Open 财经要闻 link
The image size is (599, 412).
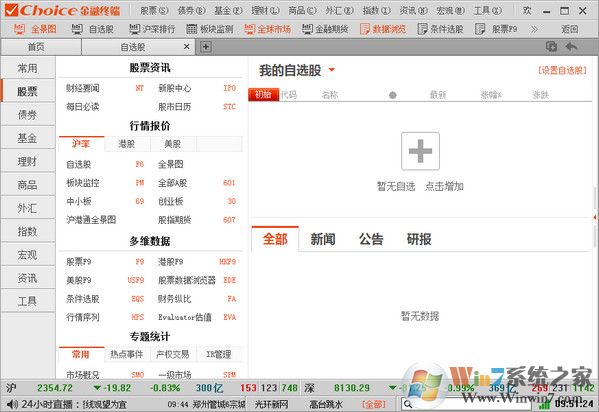coord(83,88)
